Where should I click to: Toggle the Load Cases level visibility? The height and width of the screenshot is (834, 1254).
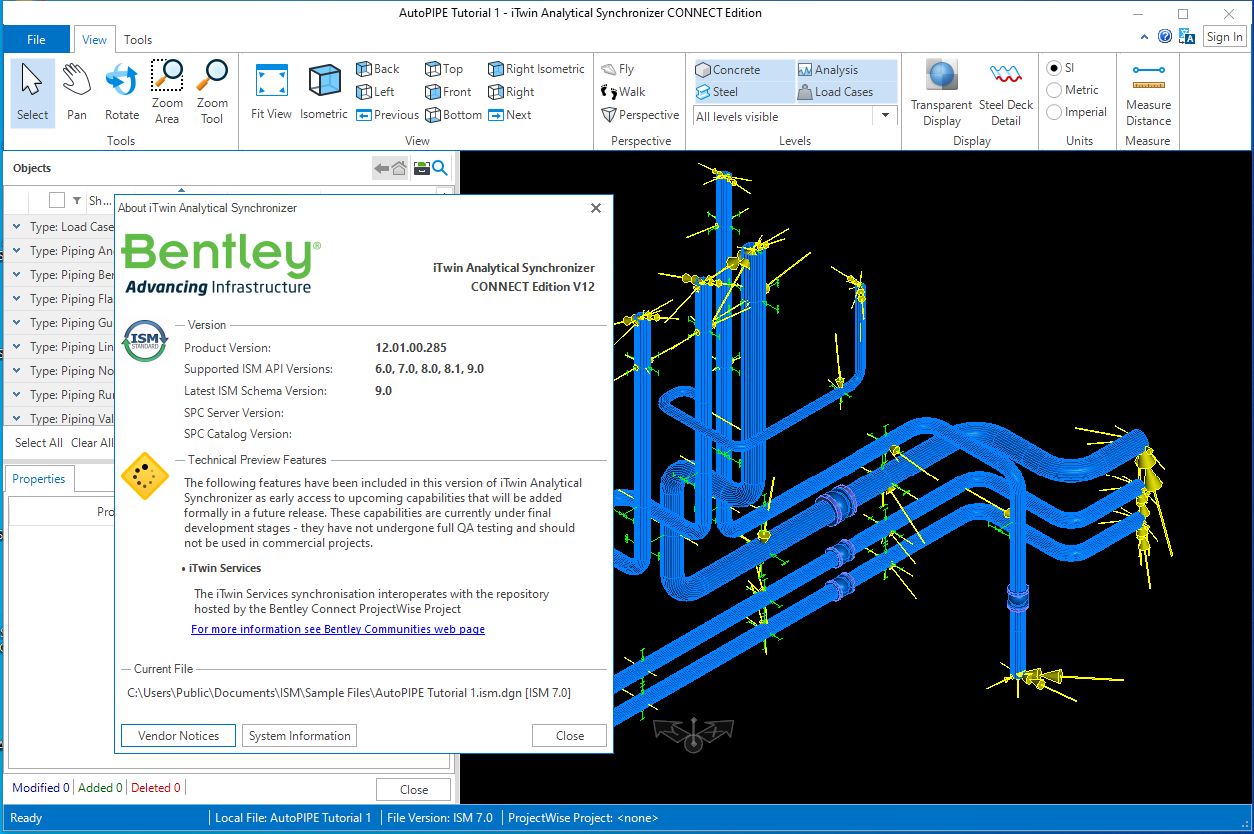[846, 92]
